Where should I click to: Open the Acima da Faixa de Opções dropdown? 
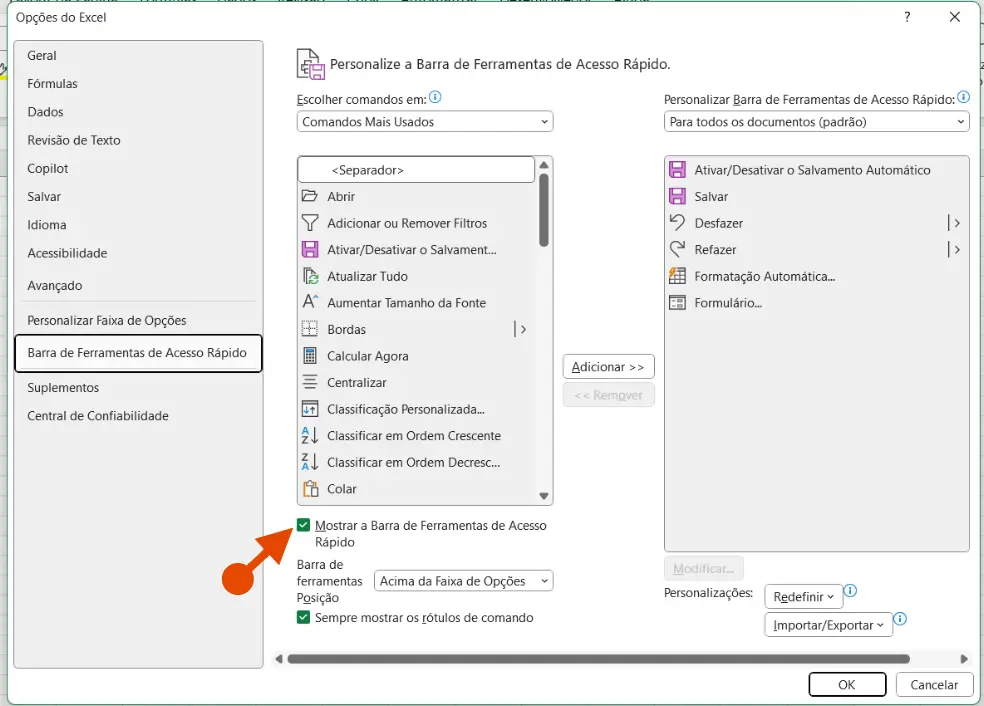[x=463, y=581]
